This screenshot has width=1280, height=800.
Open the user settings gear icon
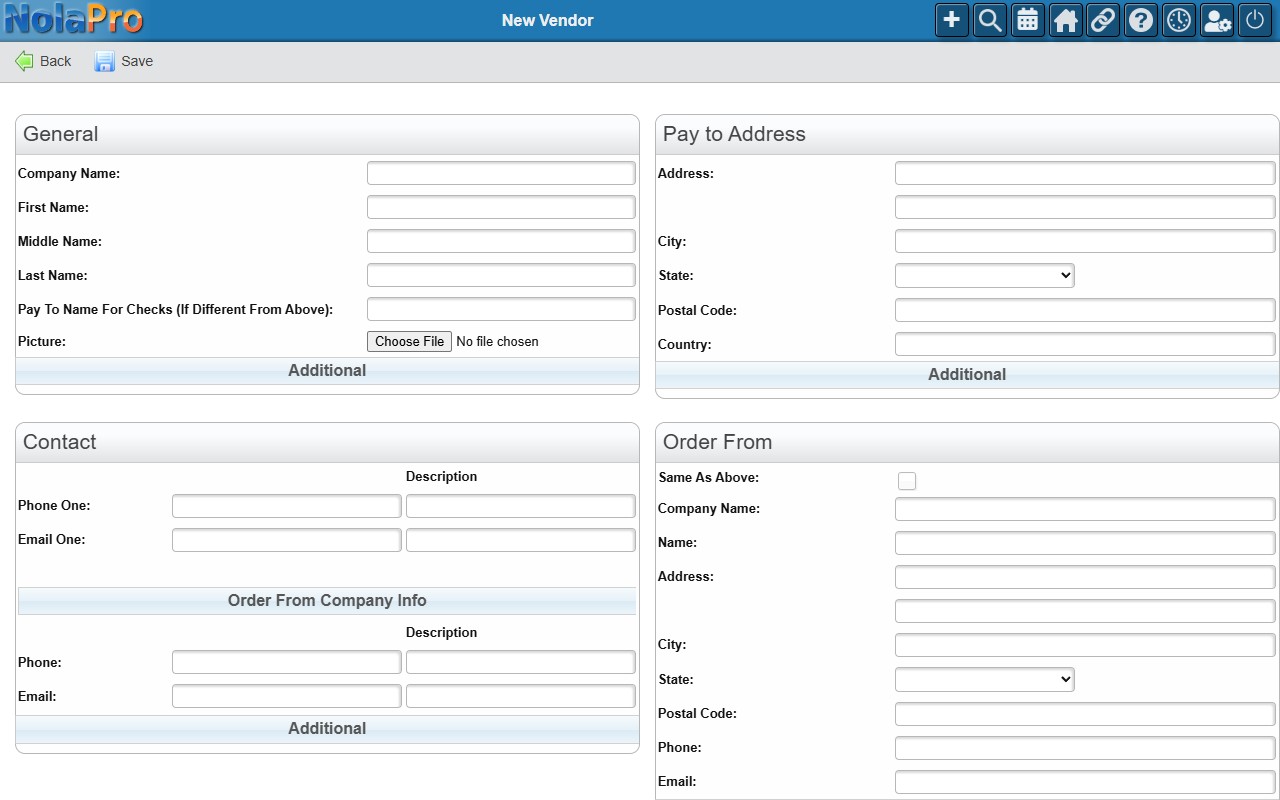(1217, 20)
